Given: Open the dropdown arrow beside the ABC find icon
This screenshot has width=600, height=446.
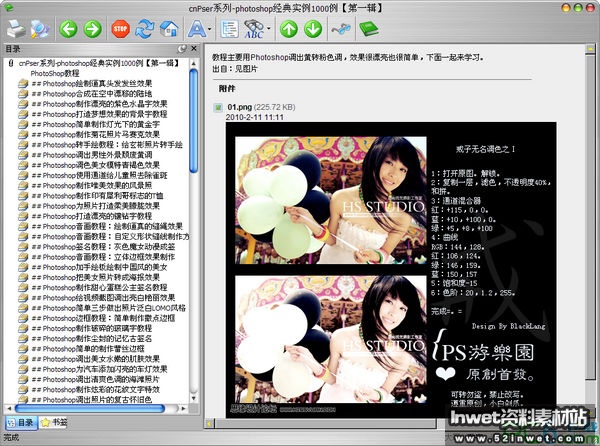Looking at the screenshot, I should (269, 29).
